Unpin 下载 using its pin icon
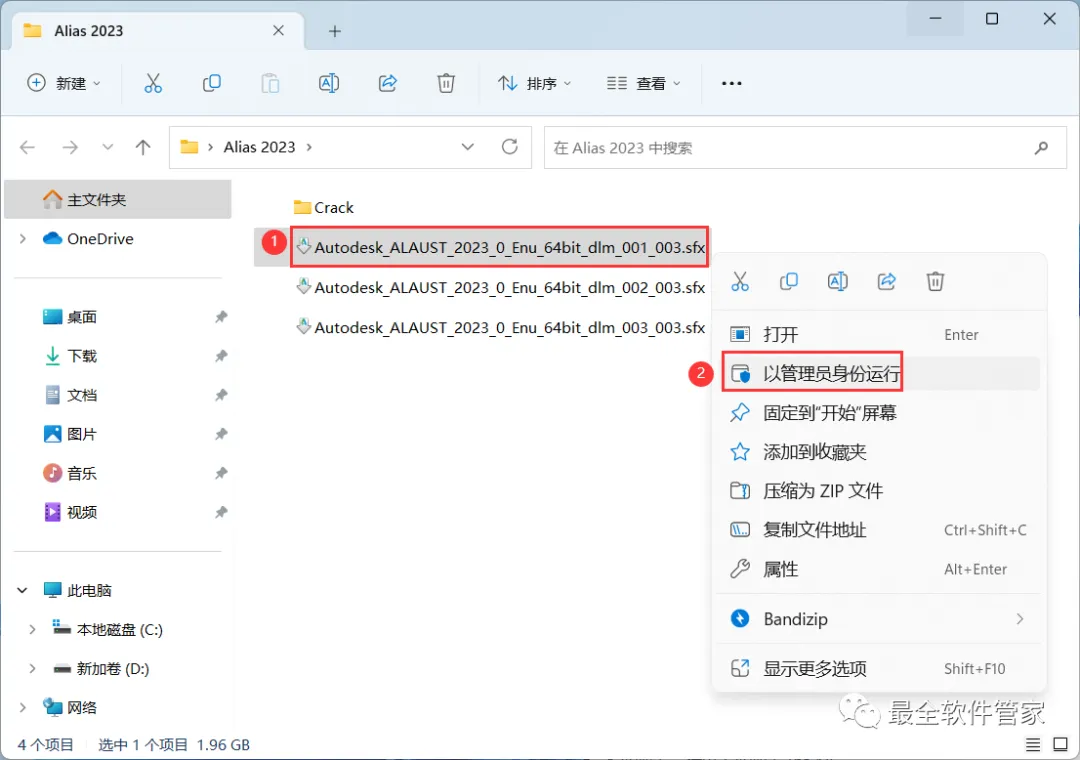 tap(221, 356)
